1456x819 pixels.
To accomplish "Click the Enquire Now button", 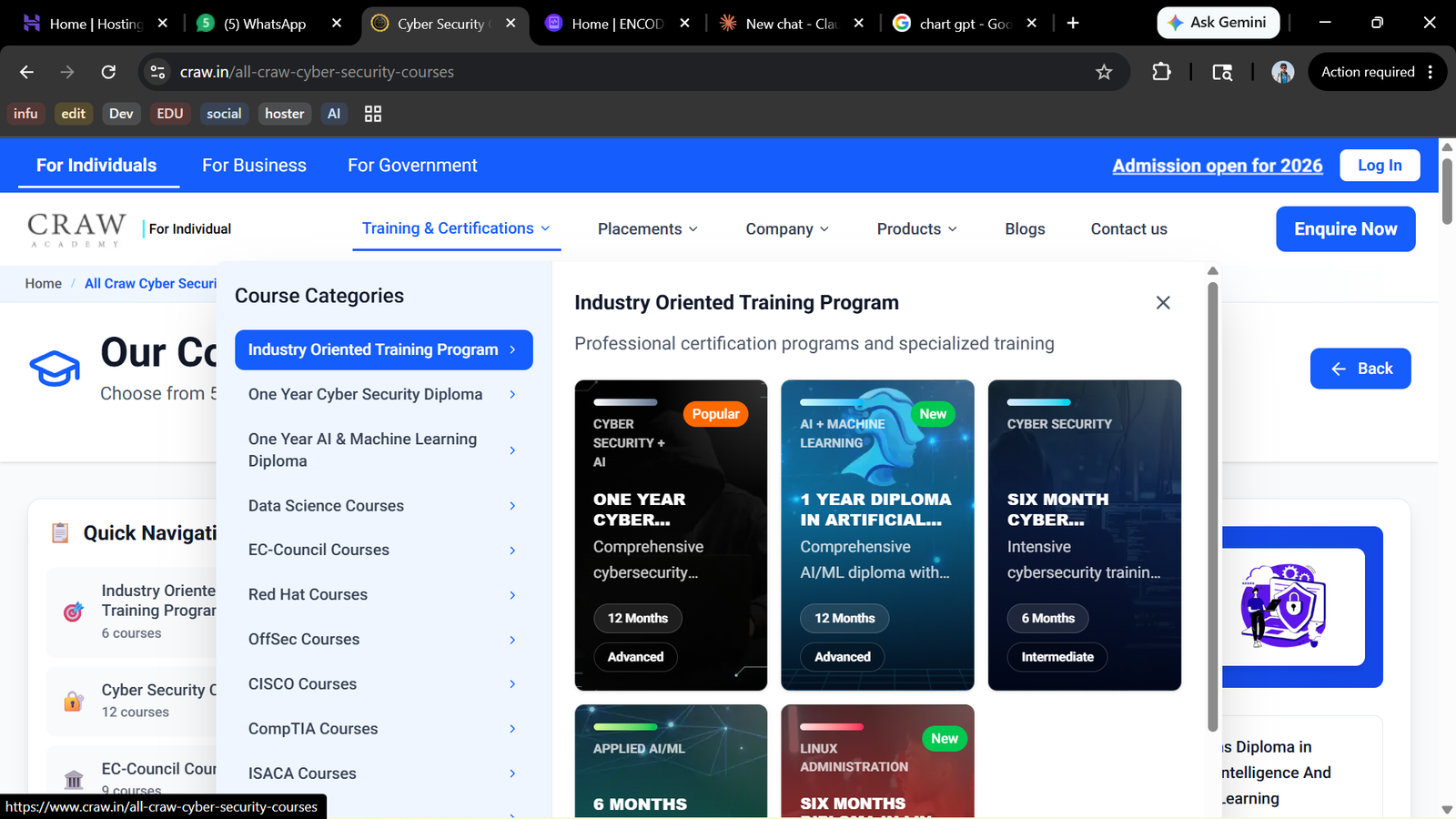I will click(x=1345, y=229).
